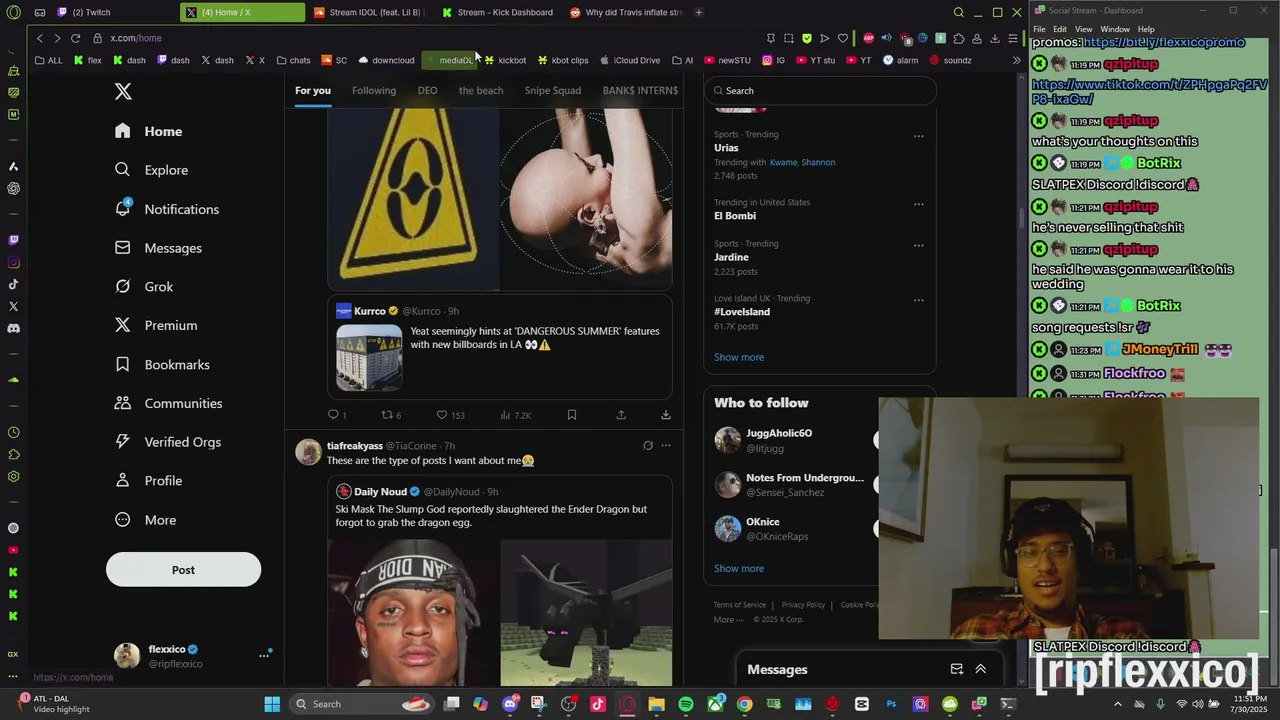The height and width of the screenshot is (720, 1280).
Task: Reload the page
Action: [75, 38]
